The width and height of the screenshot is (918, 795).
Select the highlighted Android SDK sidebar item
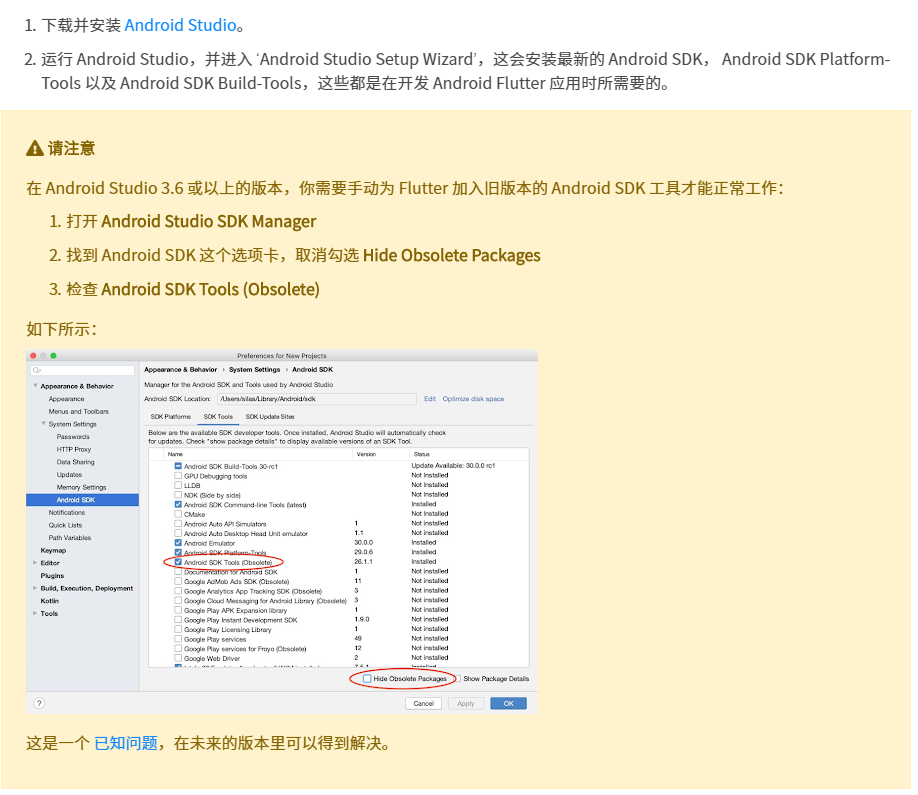(x=83, y=500)
